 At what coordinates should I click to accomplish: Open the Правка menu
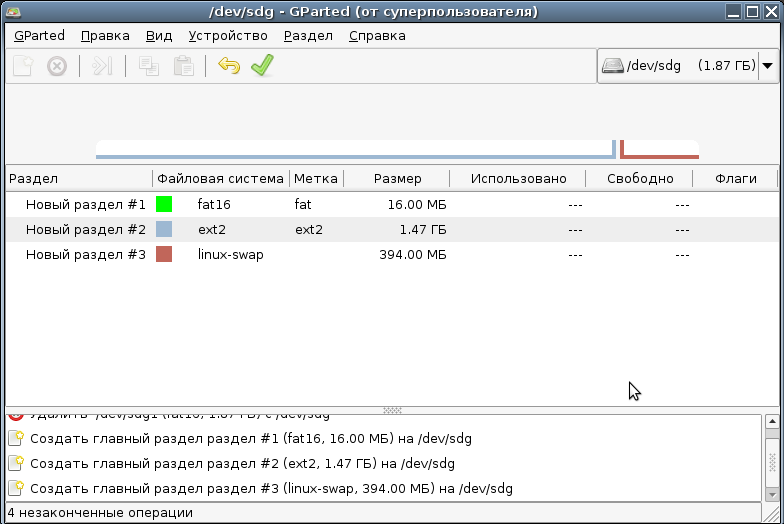point(105,36)
